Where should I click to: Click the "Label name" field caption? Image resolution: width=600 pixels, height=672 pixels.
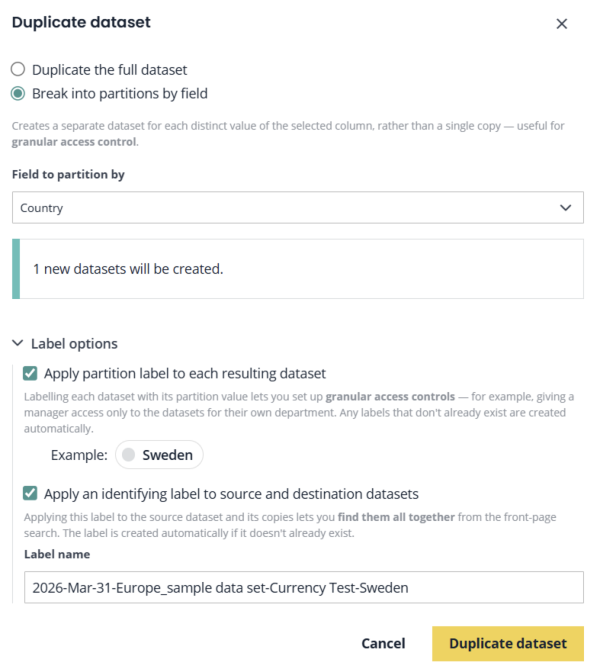click(57, 554)
